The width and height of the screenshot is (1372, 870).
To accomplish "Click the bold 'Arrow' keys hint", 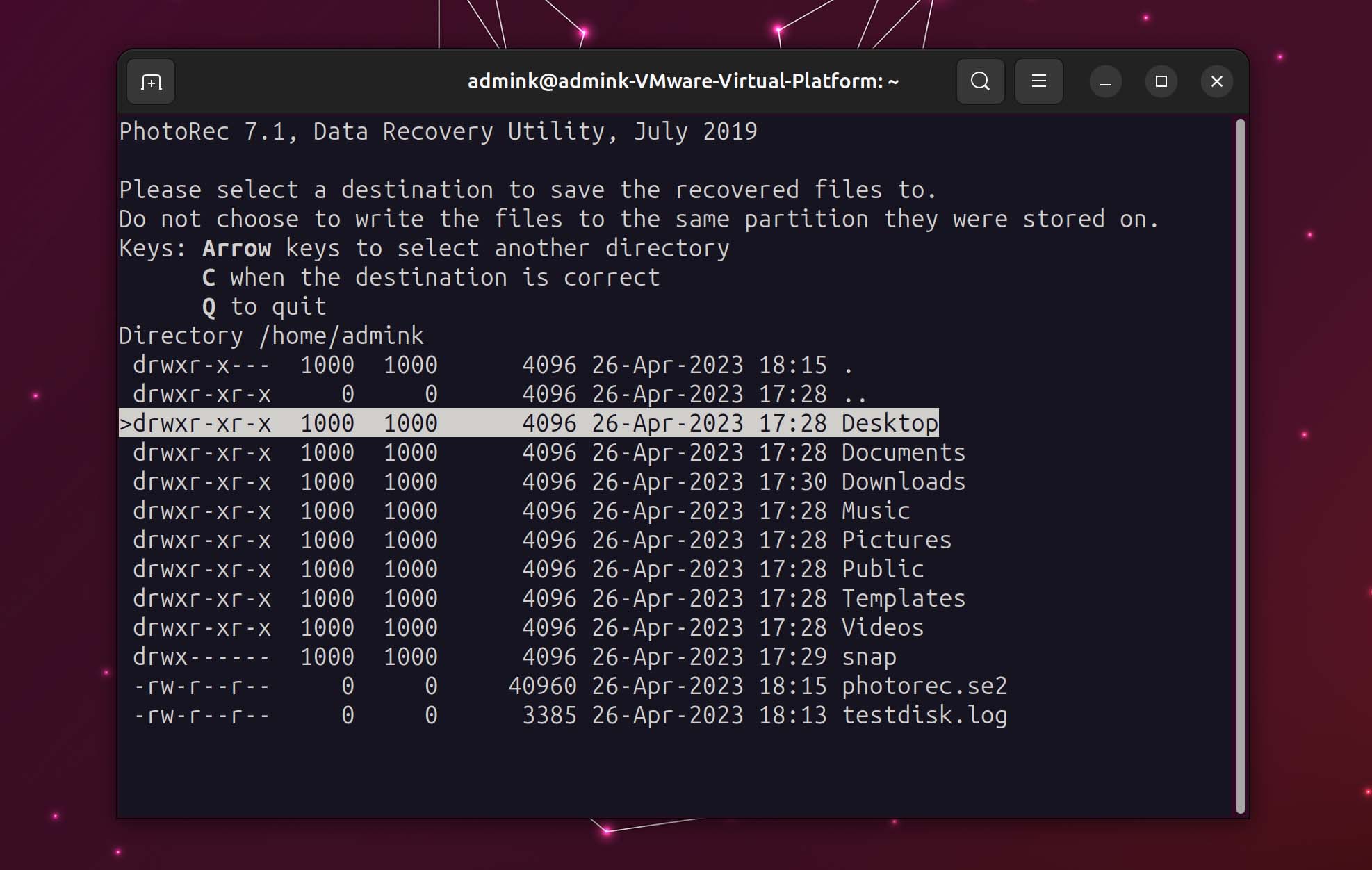I will 237,248.
